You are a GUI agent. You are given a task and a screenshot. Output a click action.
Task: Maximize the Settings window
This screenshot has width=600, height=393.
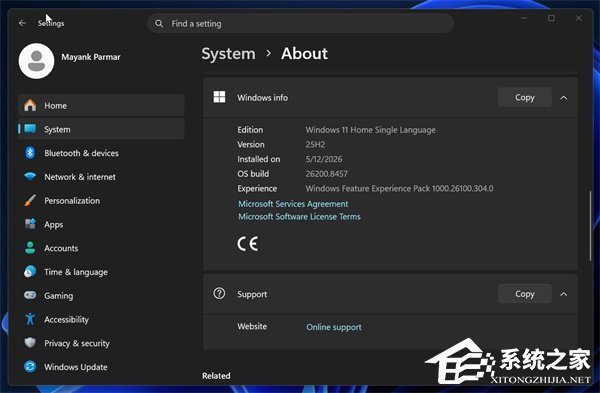(551, 18)
